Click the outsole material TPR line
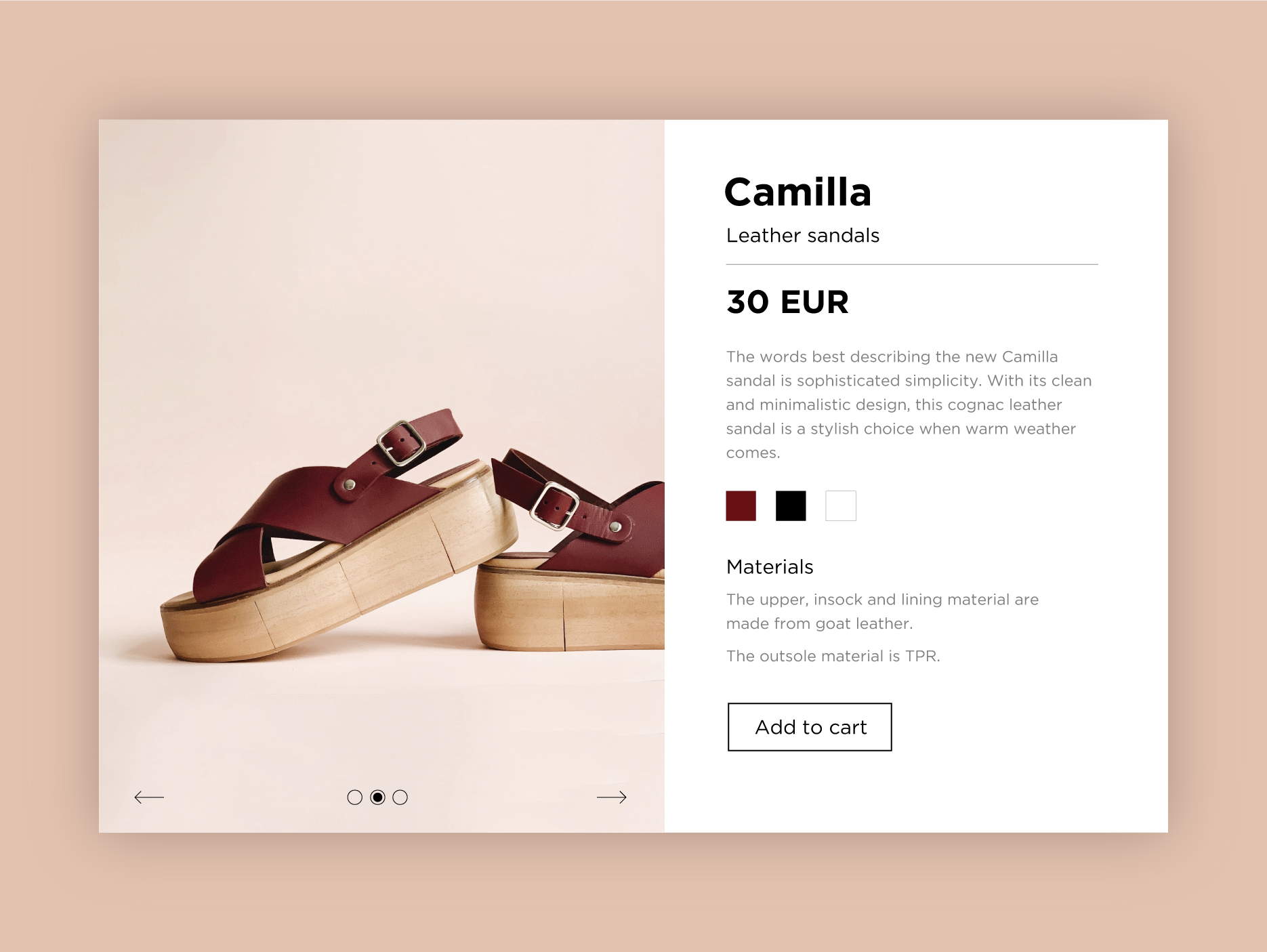The height and width of the screenshot is (952, 1267). click(833, 656)
